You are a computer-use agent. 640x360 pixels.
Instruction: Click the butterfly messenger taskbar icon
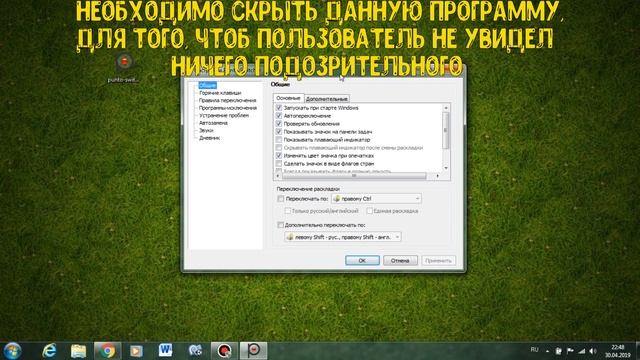tap(195, 351)
